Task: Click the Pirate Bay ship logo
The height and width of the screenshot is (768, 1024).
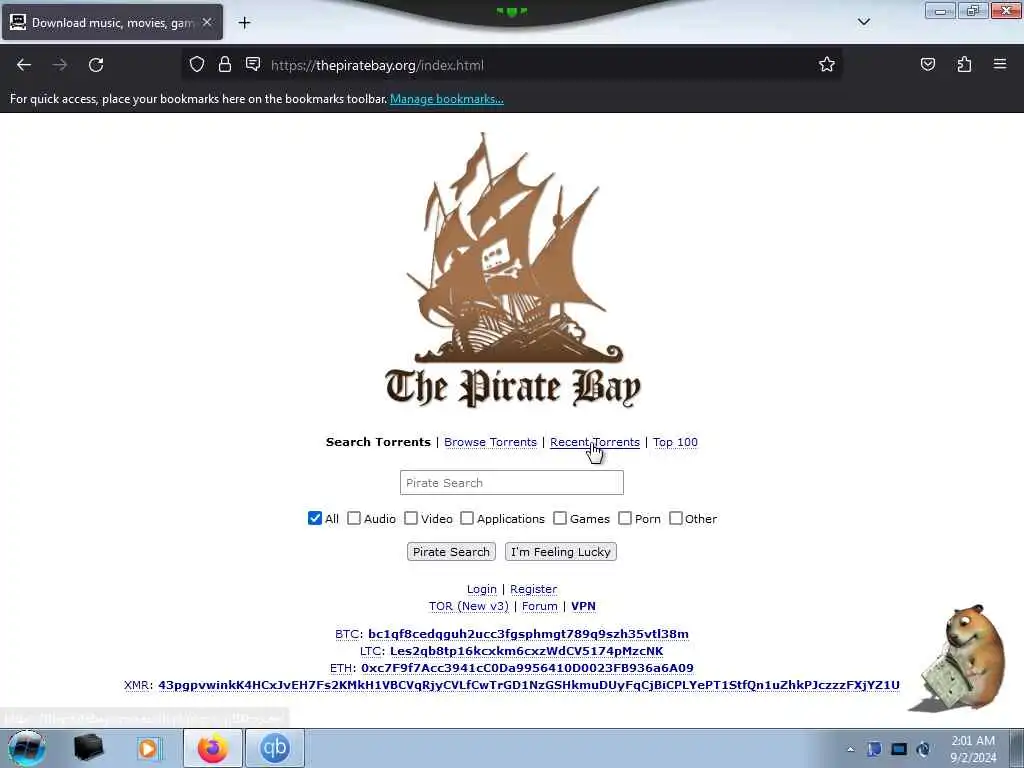Action: [x=513, y=271]
